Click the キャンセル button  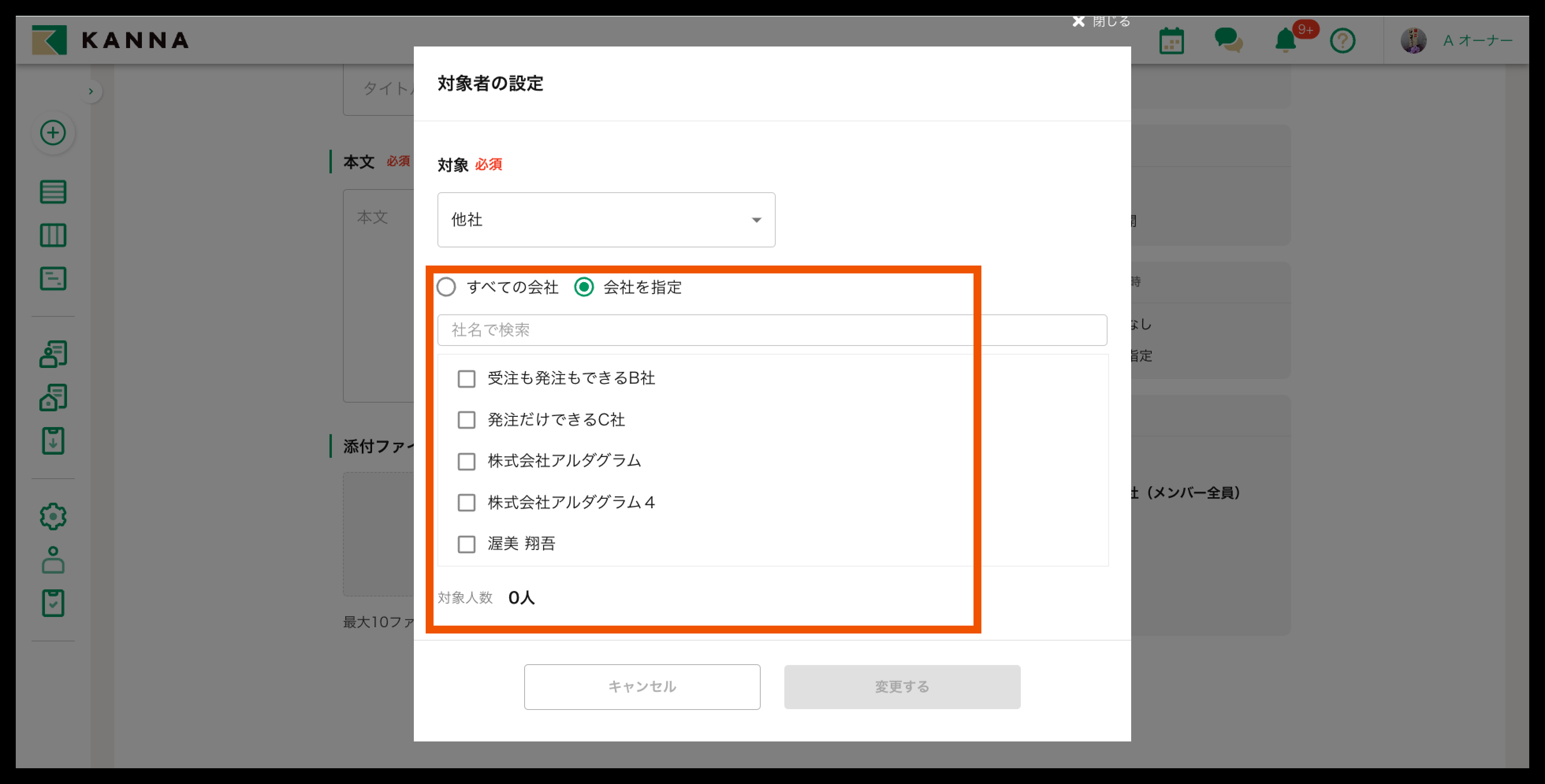[642, 686]
